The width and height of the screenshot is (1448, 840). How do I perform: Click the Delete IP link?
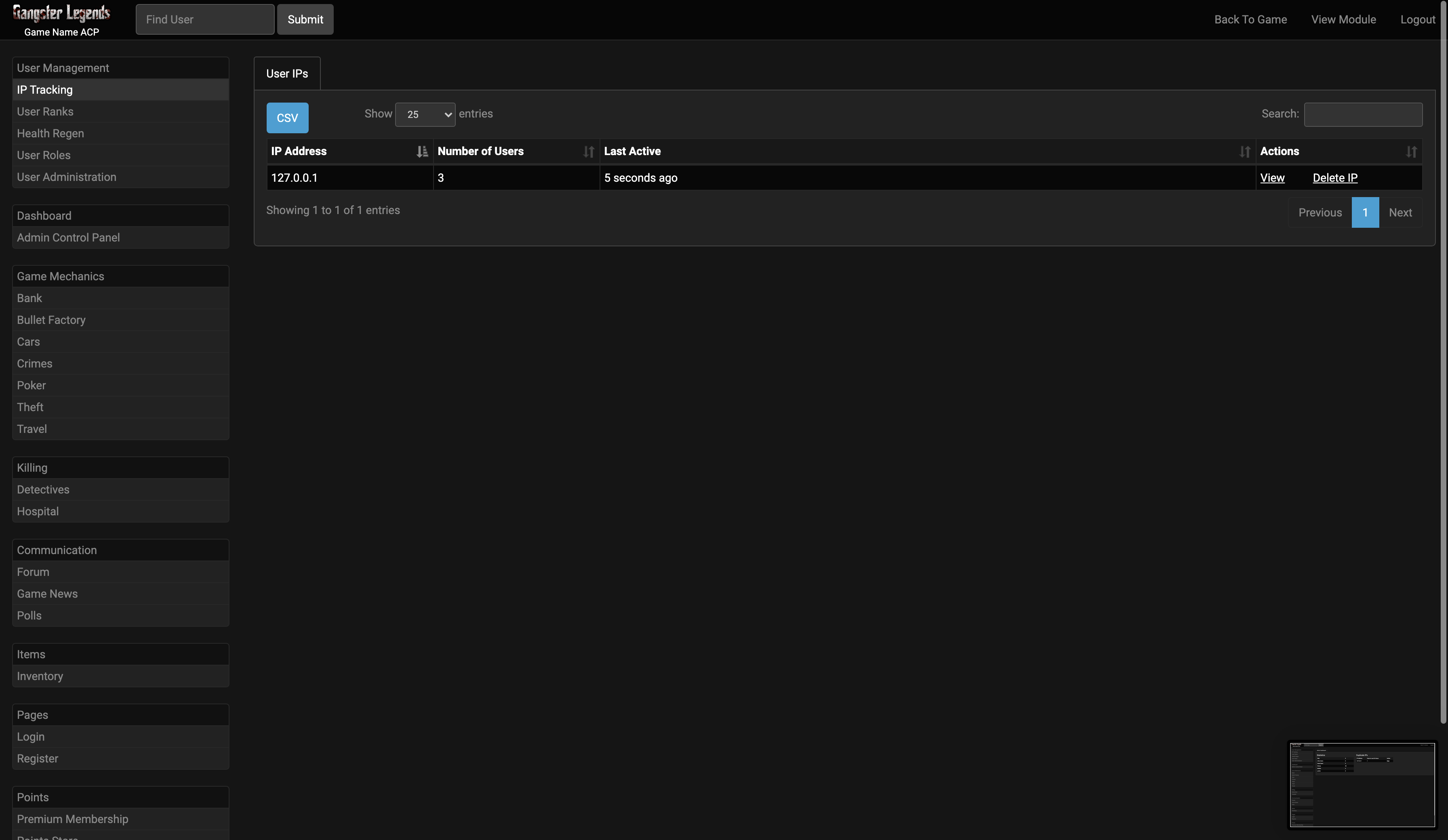1335,178
